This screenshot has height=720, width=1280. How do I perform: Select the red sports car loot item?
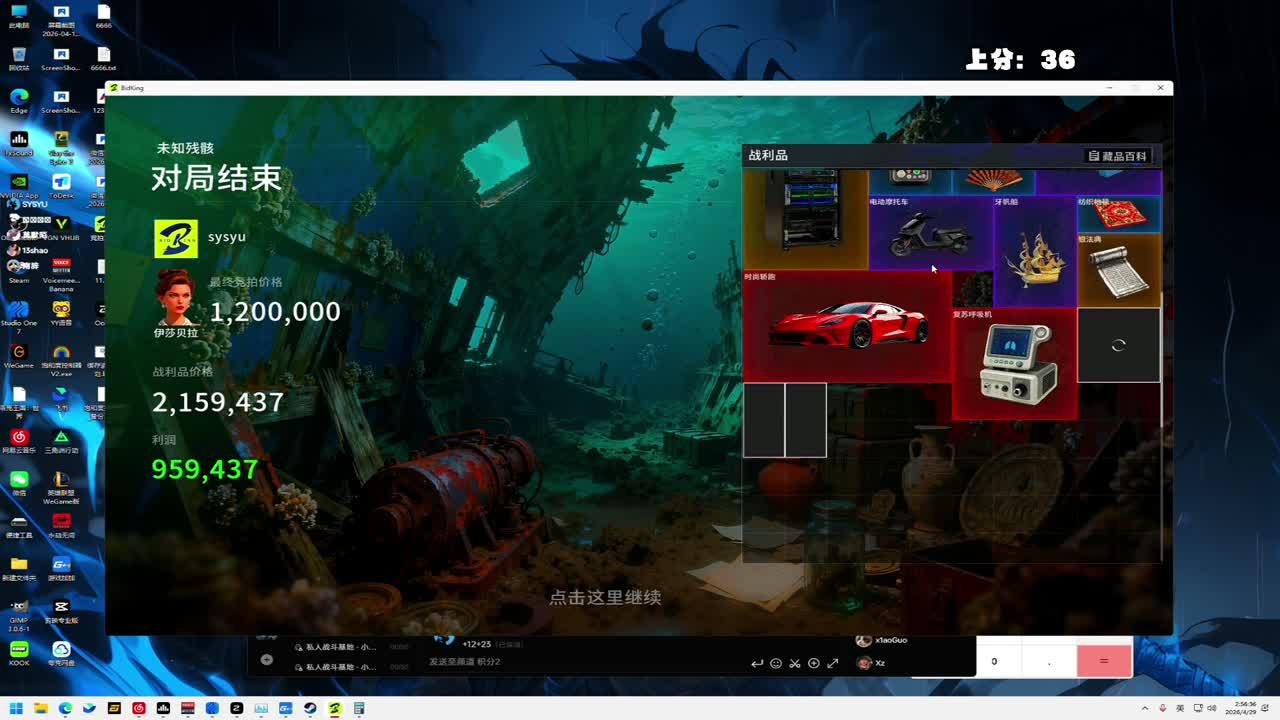(846, 325)
